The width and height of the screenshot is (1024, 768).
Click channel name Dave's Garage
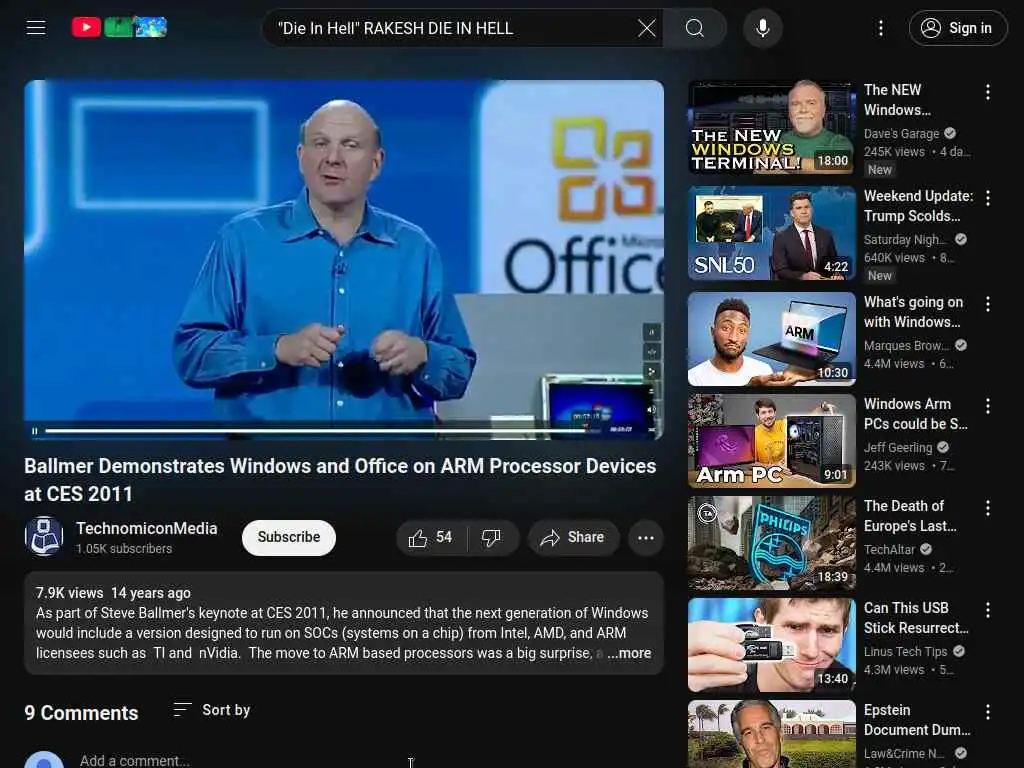[901, 134]
